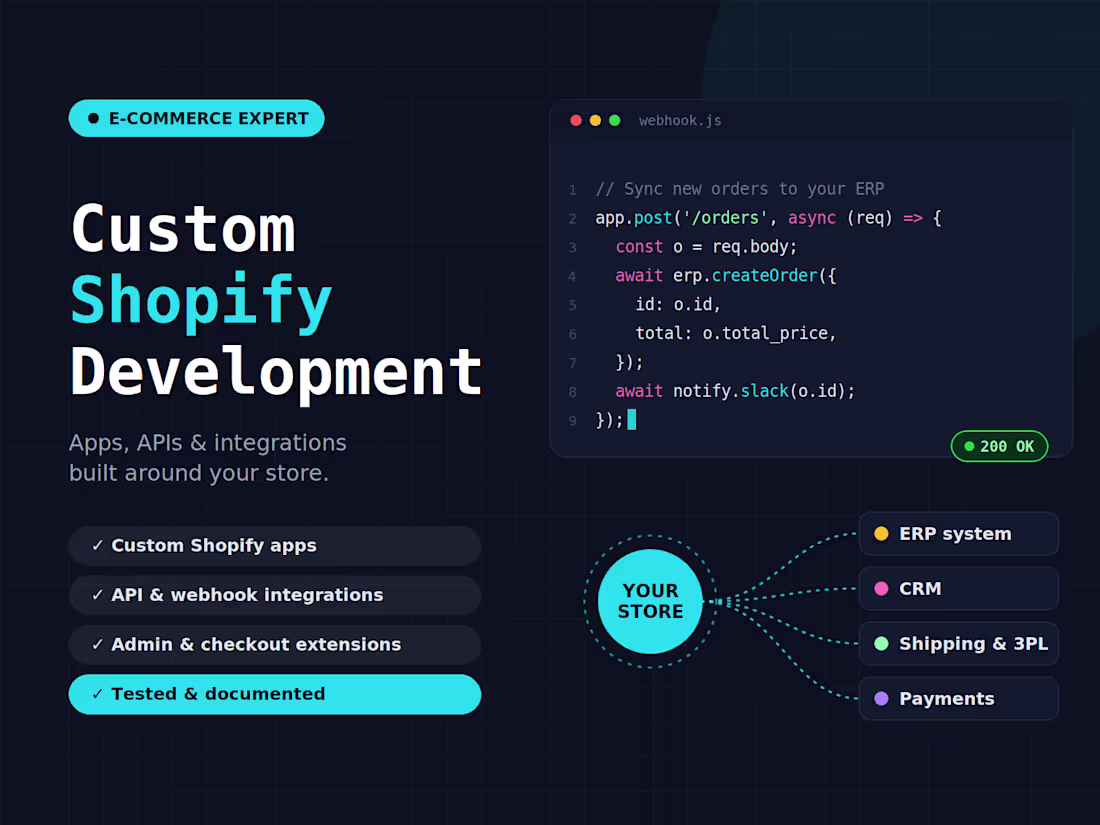This screenshot has height=825, width=1100.
Task: Click code line 'await notify.slack(o.id);'
Action: 735,391
